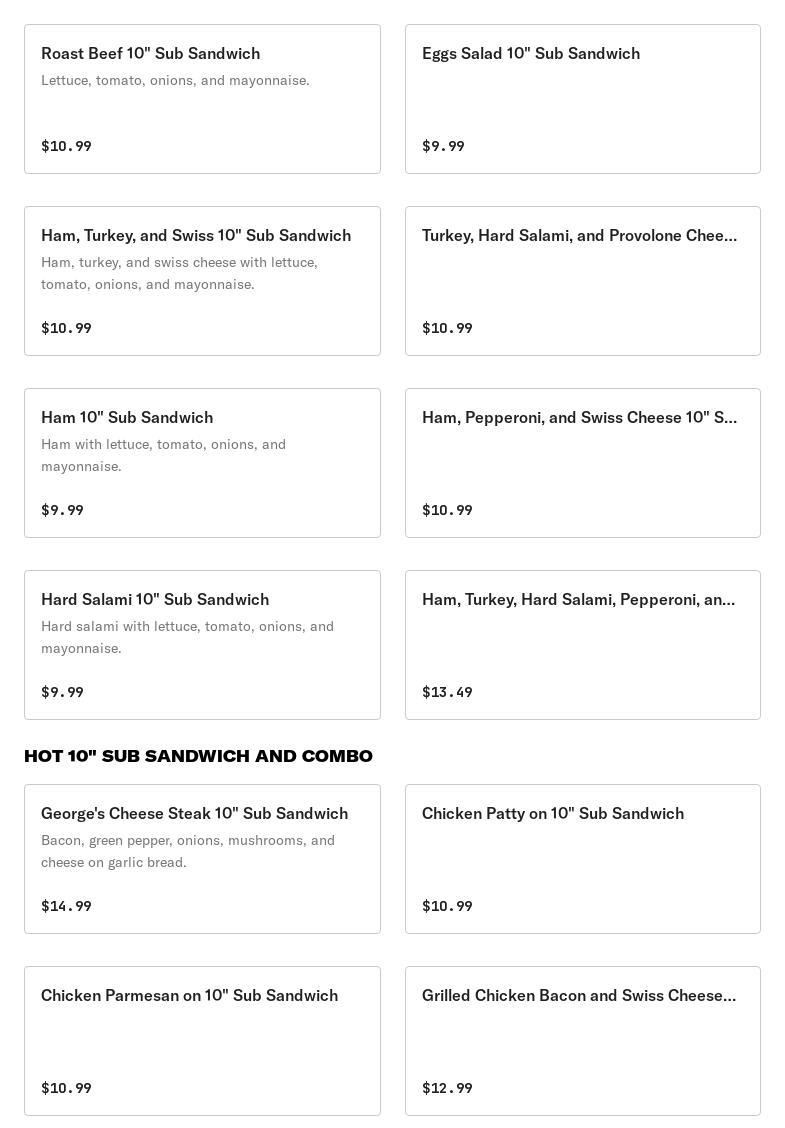
Task: Select Chicken Patty on 10" Sub Sandwich
Action: [x=553, y=814]
